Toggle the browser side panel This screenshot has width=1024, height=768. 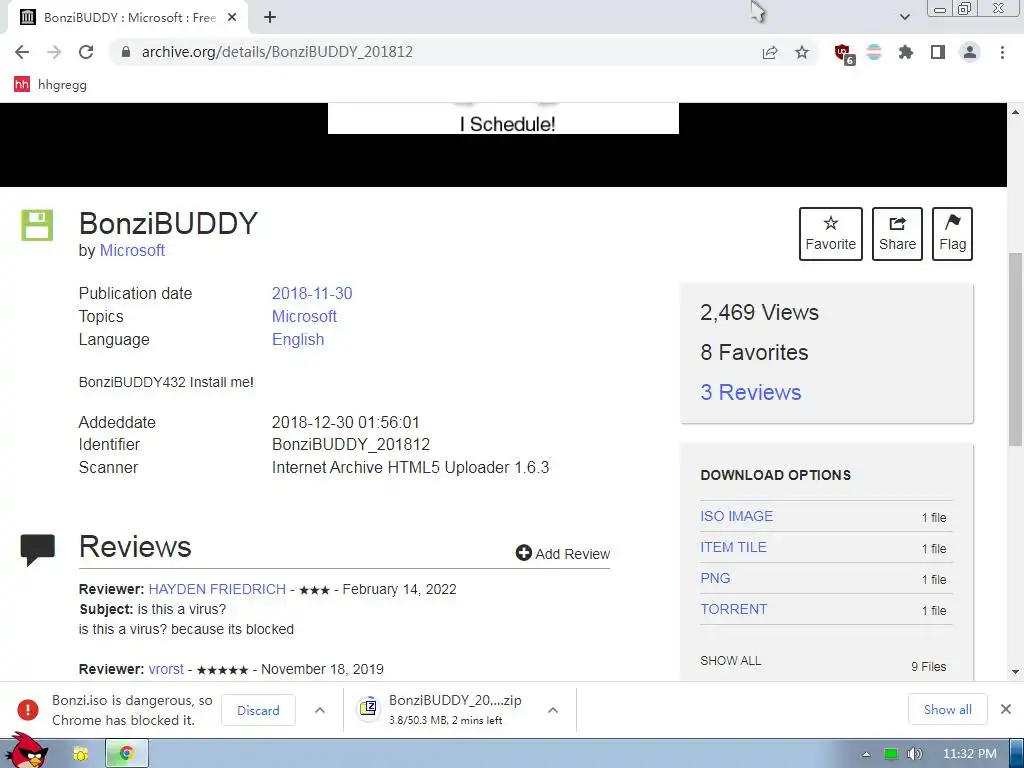click(x=938, y=52)
